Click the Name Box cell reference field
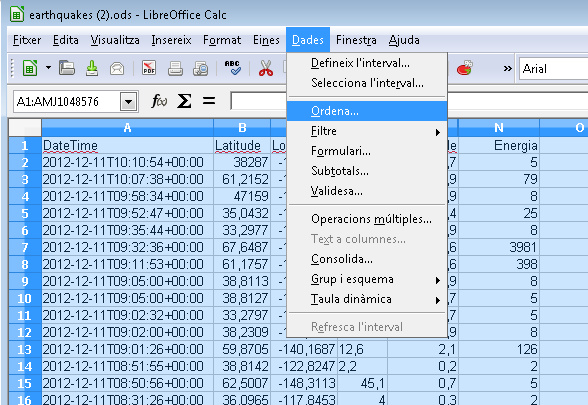Viewport: 588px width, 405px height. pyautogui.click(x=67, y=102)
